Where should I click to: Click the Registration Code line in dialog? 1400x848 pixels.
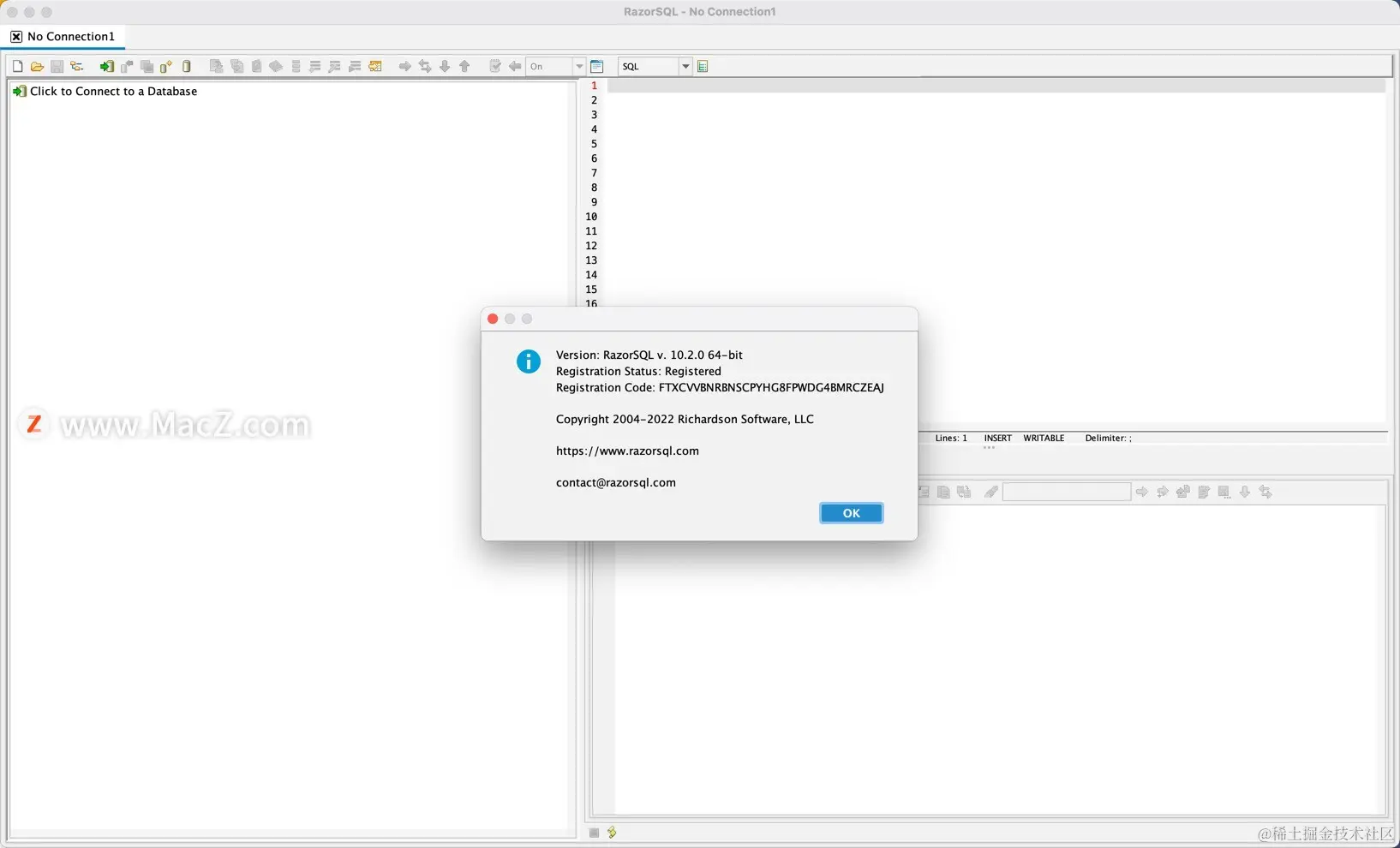click(720, 387)
